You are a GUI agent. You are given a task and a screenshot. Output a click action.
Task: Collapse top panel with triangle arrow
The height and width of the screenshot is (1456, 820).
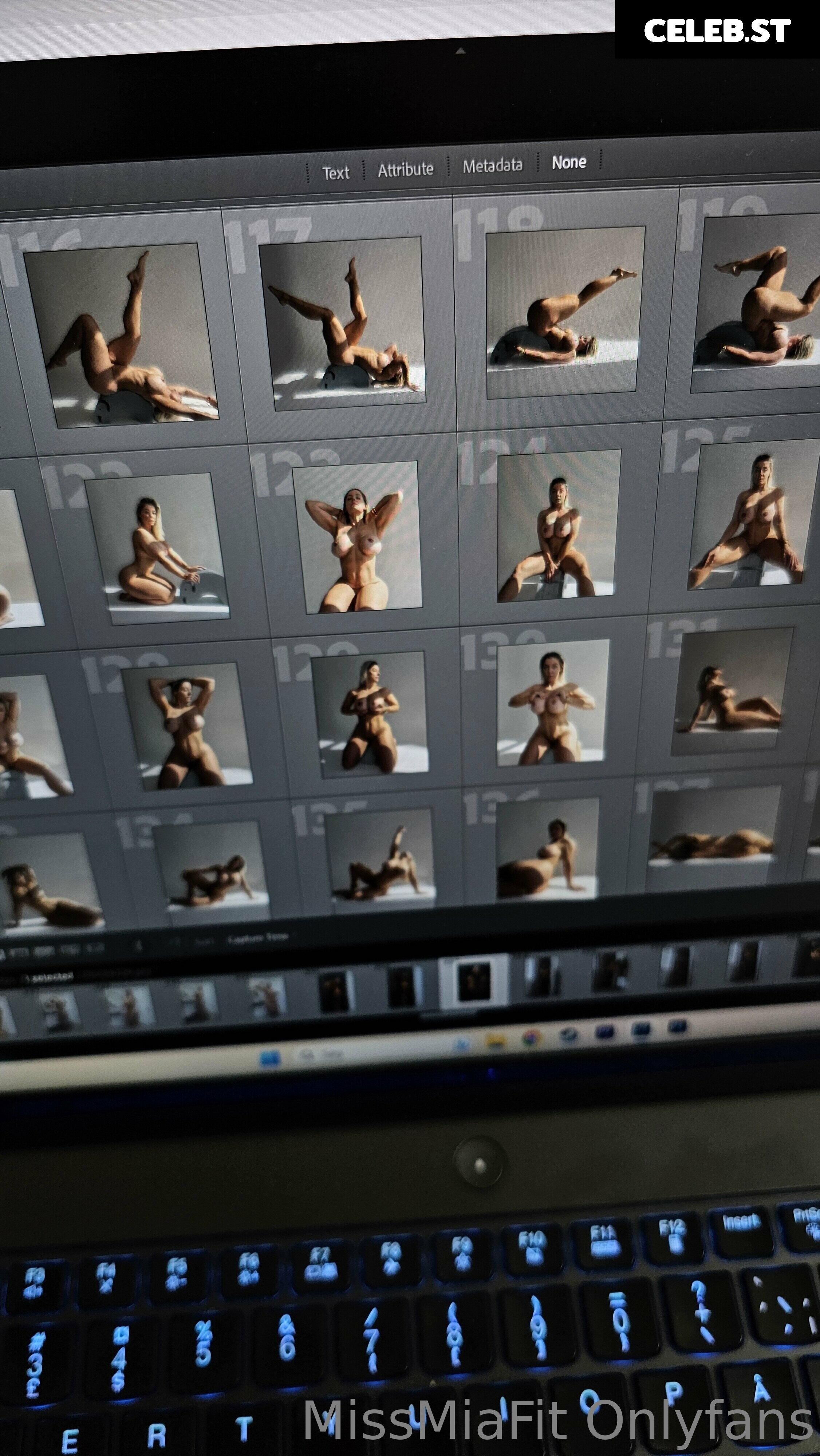[460, 51]
